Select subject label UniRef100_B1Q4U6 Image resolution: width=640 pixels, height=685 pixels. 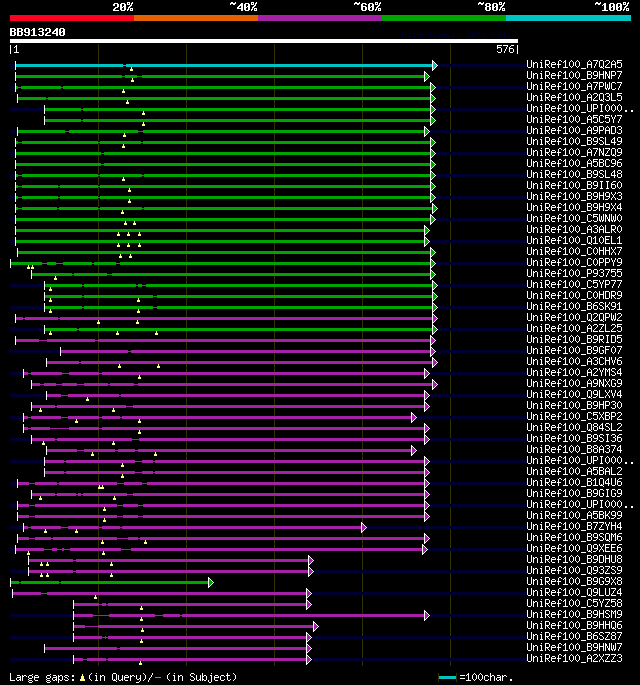click(574, 482)
